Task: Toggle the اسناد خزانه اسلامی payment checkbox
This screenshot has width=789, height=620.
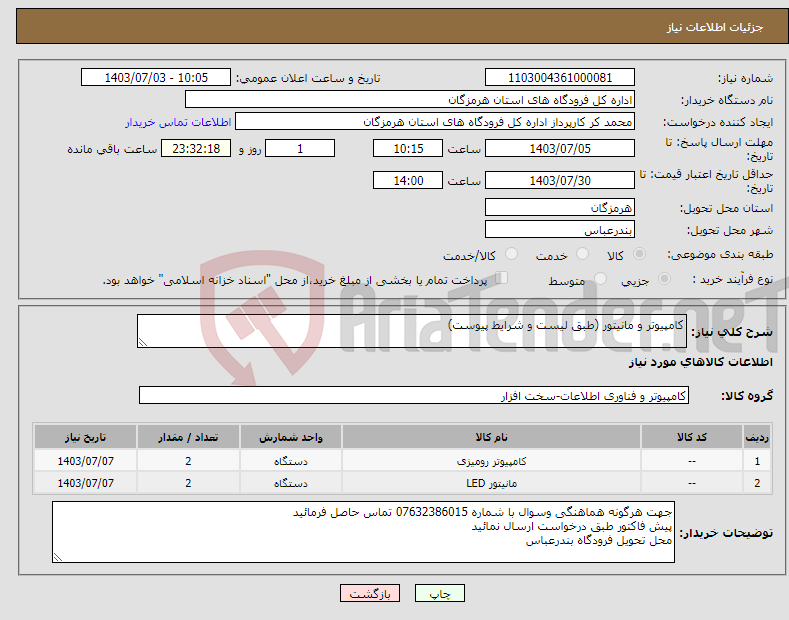Action: point(502,278)
